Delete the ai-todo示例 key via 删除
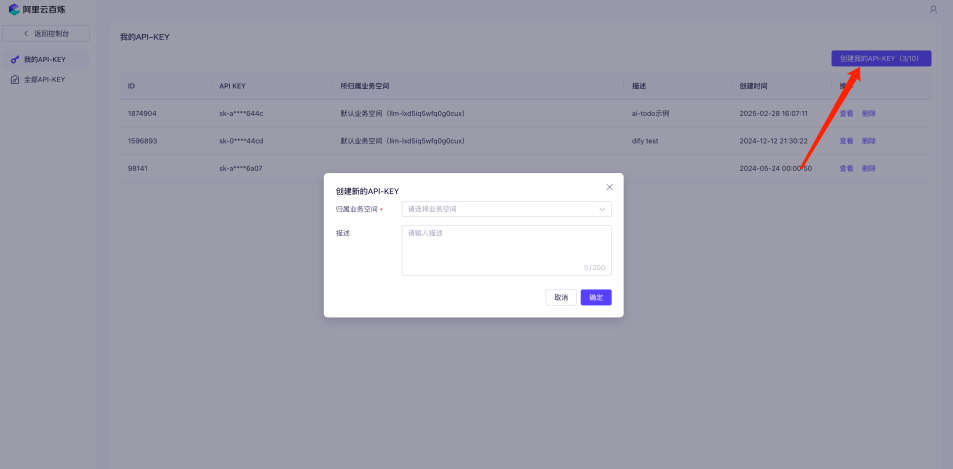Image resolution: width=953 pixels, height=469 pixels. (868, 114)
